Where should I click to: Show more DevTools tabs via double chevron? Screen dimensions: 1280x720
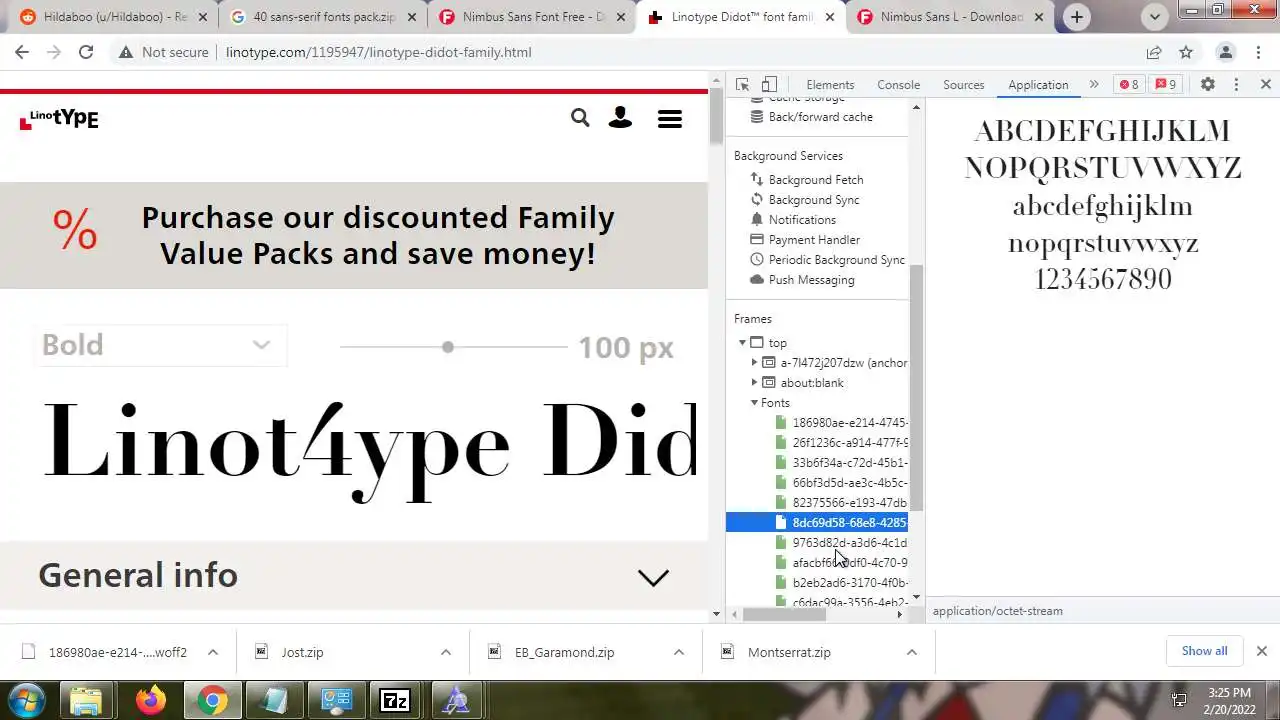tap(1094, 84)
